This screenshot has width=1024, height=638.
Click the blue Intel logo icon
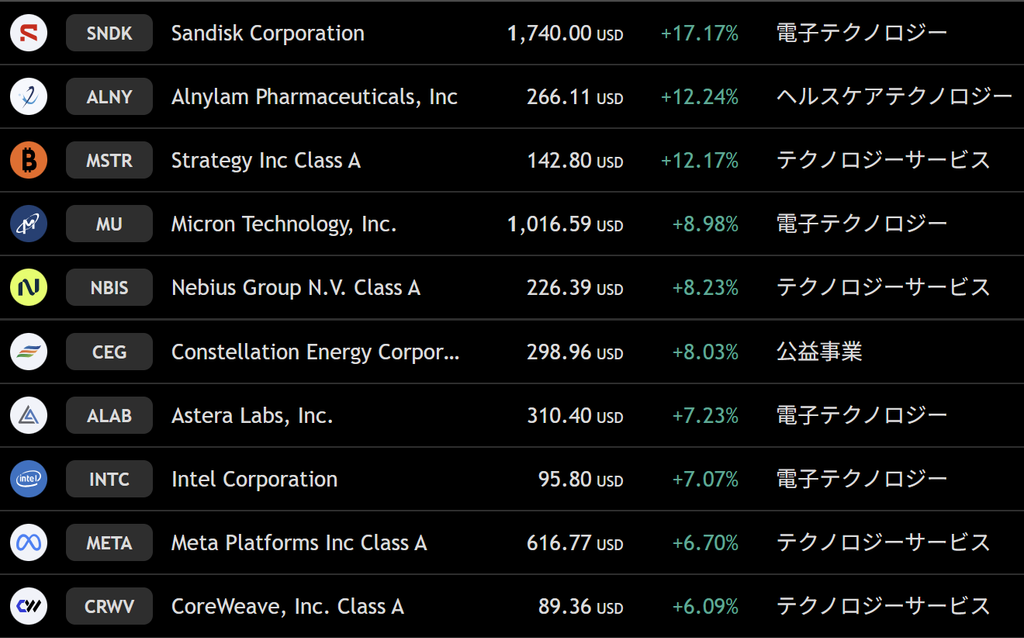[x=29, y=479]
